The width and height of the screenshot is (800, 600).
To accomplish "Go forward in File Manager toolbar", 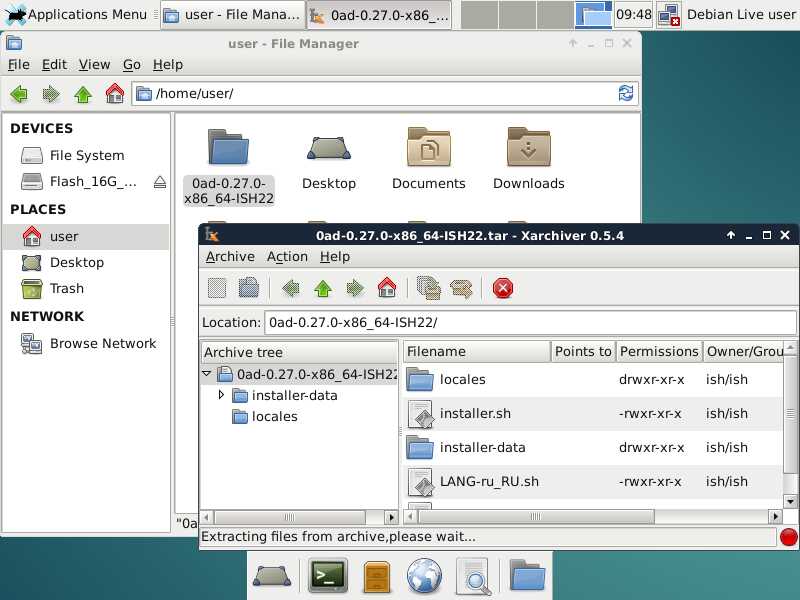I will pos(51,94).
